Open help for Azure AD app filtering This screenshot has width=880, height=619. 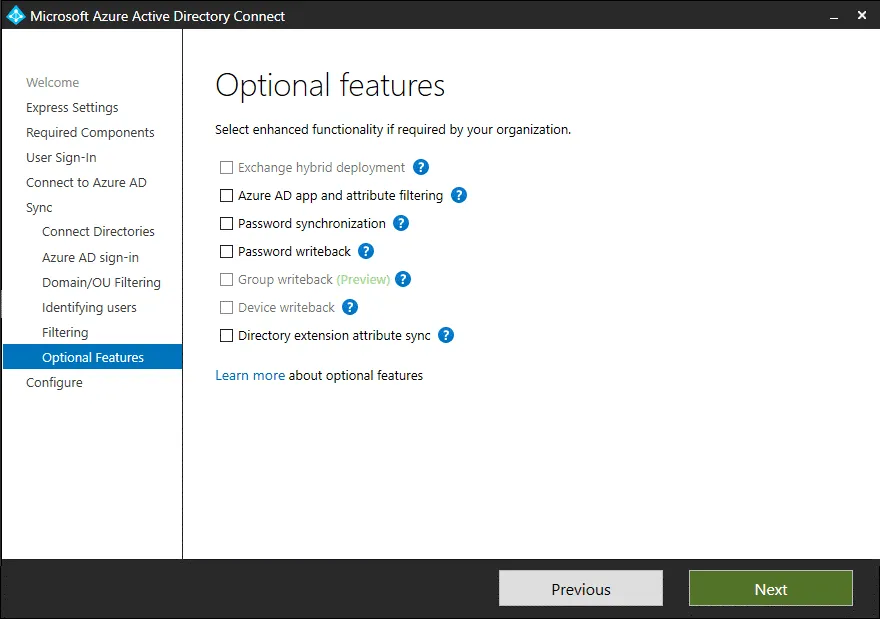coord(459,196)
